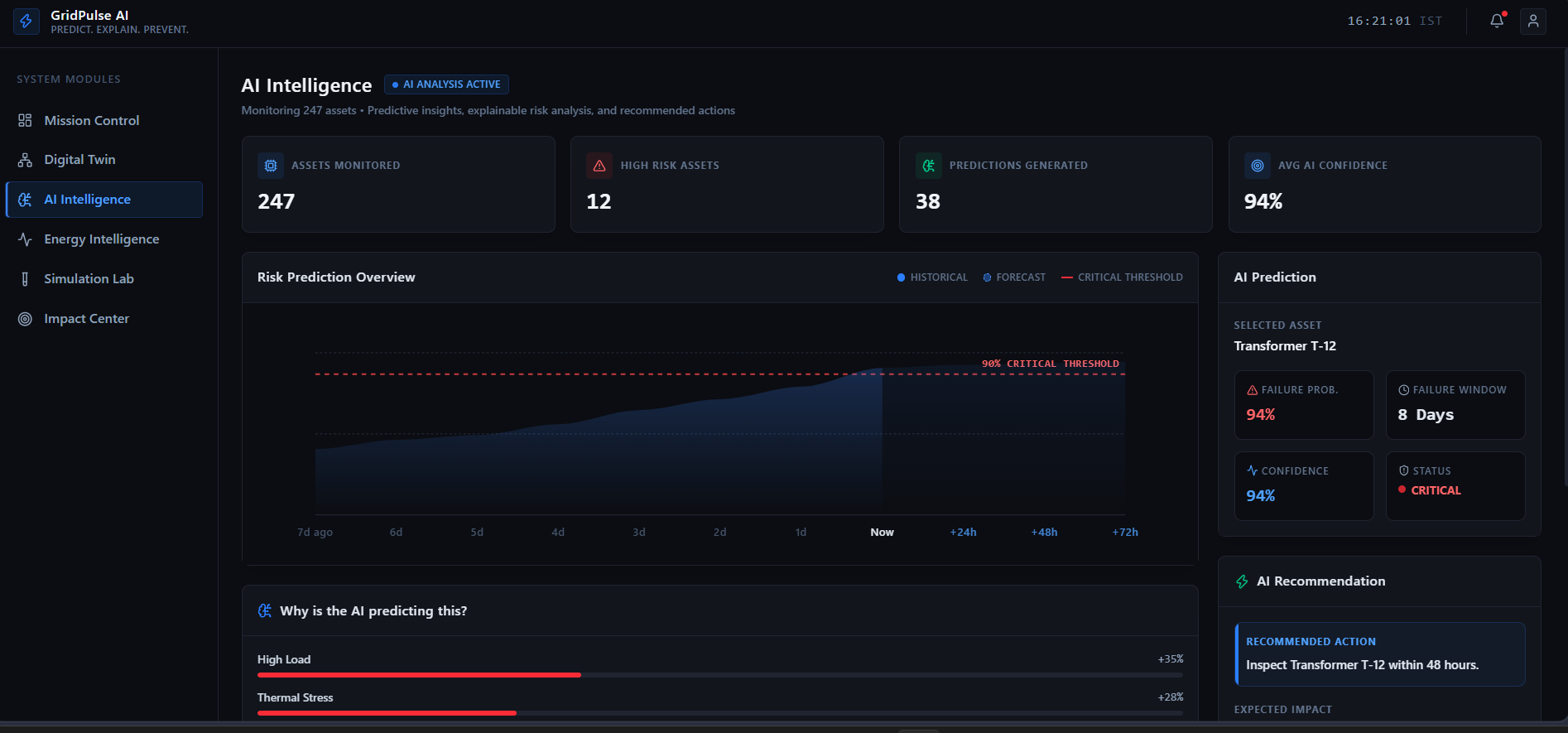Screen dimensions: 1568x733
Task: Open the notifications bell
Action: point(1497,22)
